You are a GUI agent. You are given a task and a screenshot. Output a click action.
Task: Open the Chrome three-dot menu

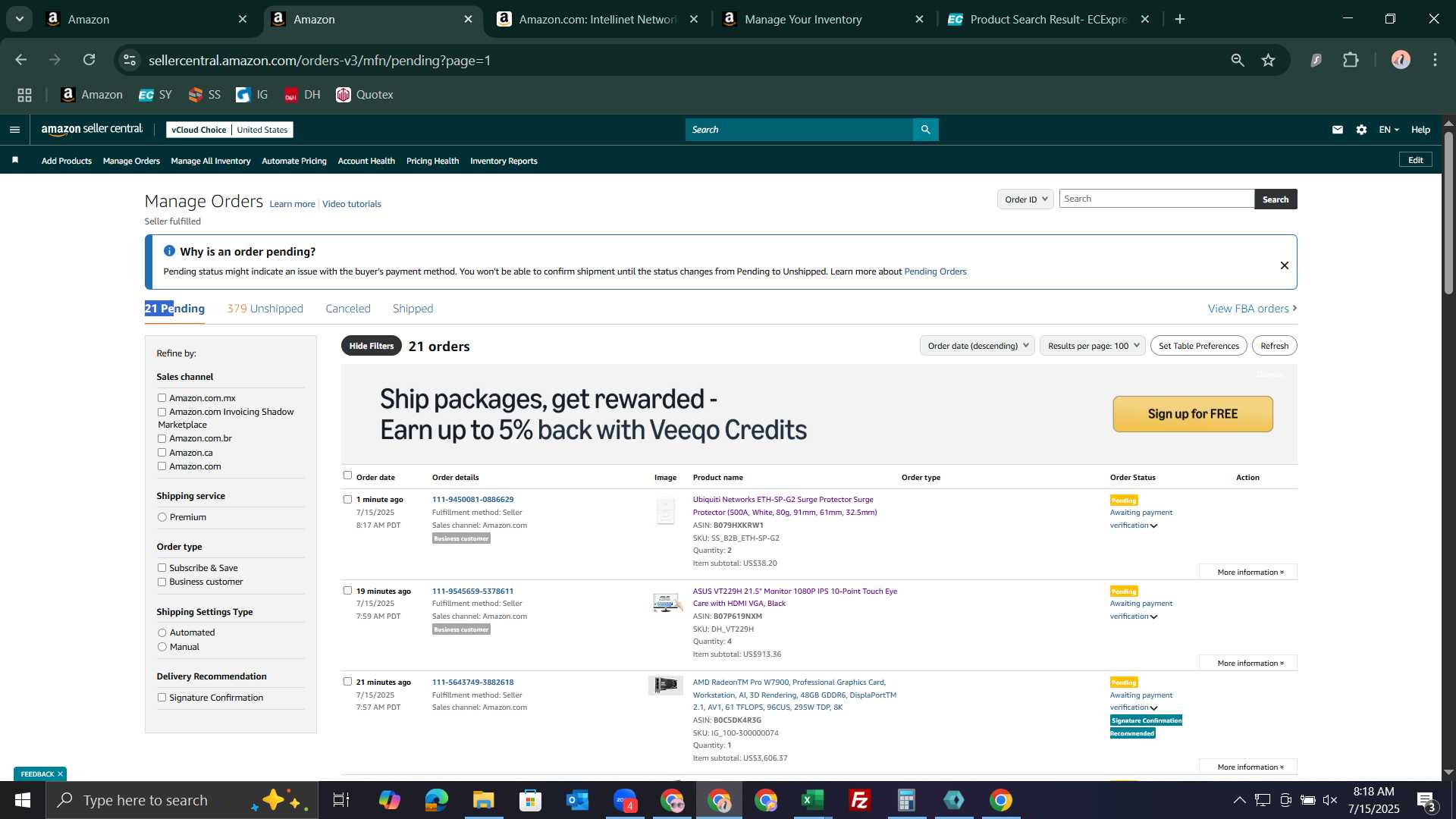[x=1435, y=60]
